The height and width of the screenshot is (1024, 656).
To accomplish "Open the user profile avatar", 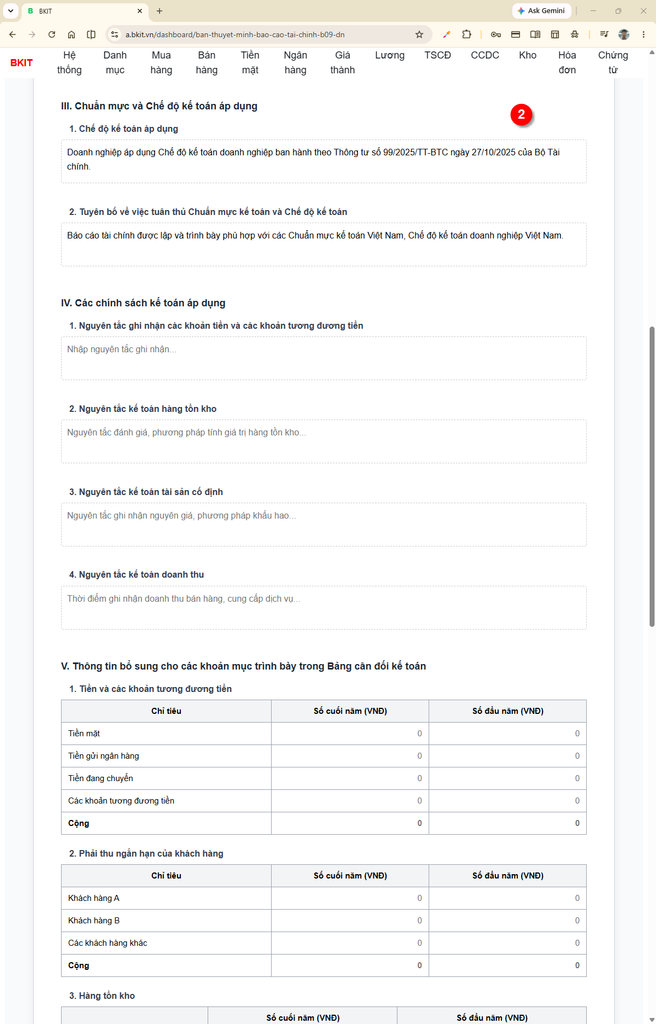I will 624,35.
